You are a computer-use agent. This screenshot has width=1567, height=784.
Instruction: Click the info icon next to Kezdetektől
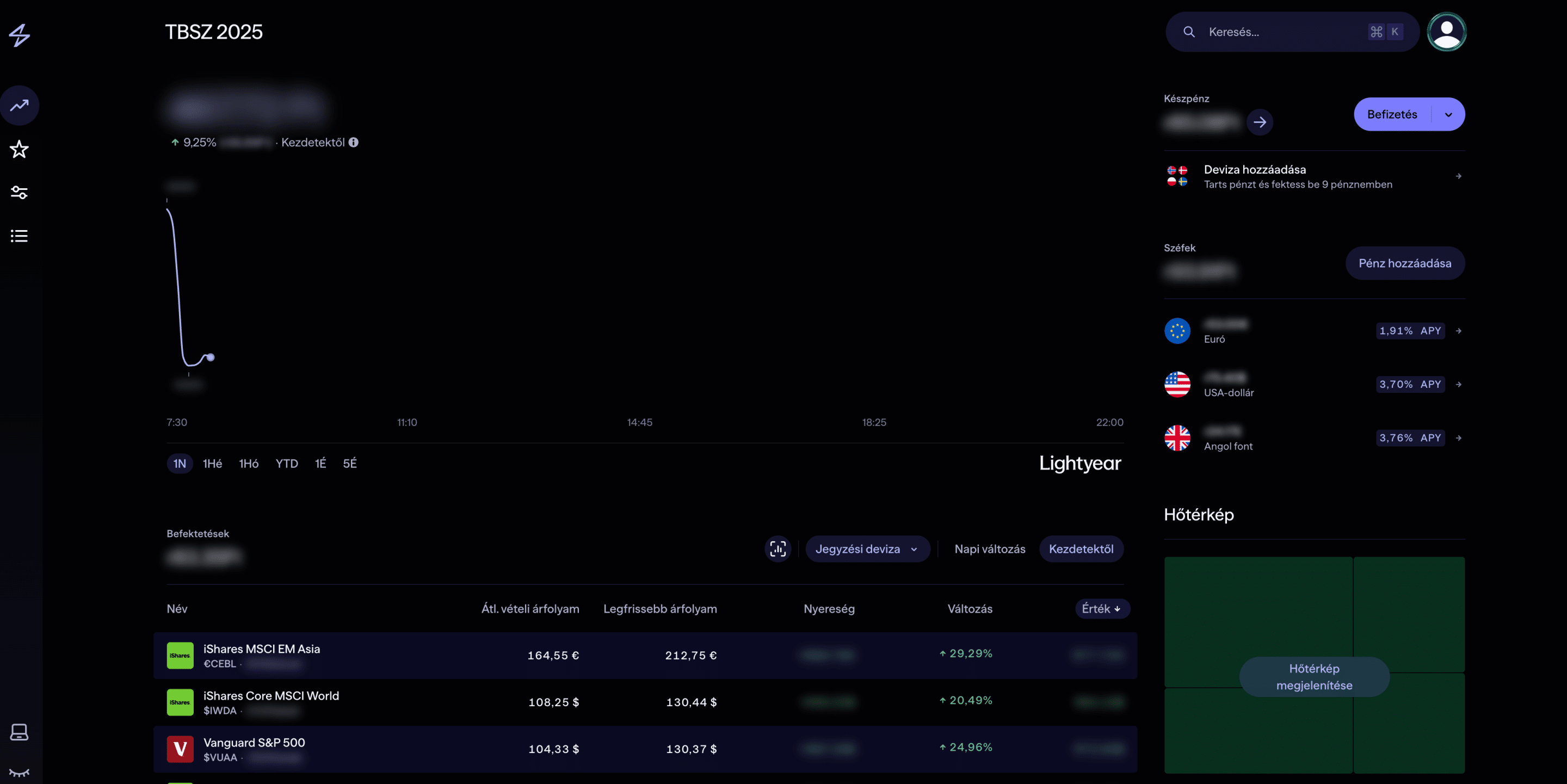click(x=354, y=143)
